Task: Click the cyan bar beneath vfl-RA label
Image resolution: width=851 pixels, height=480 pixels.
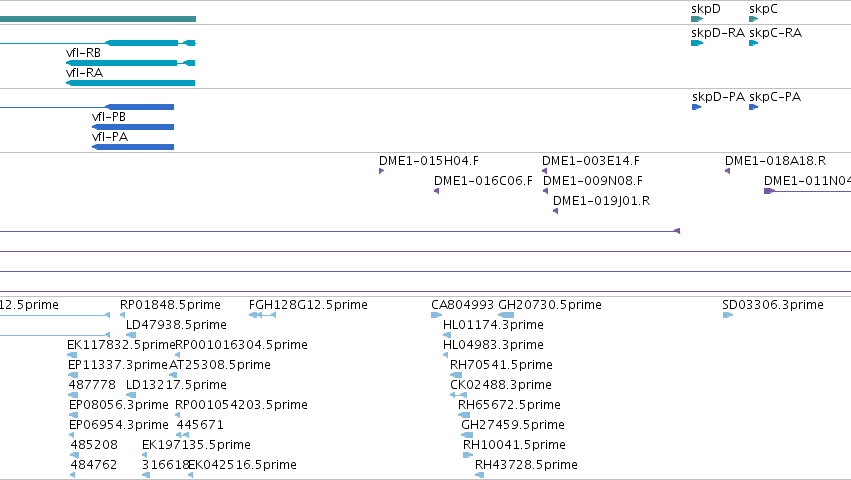Action: pos(130,83)
